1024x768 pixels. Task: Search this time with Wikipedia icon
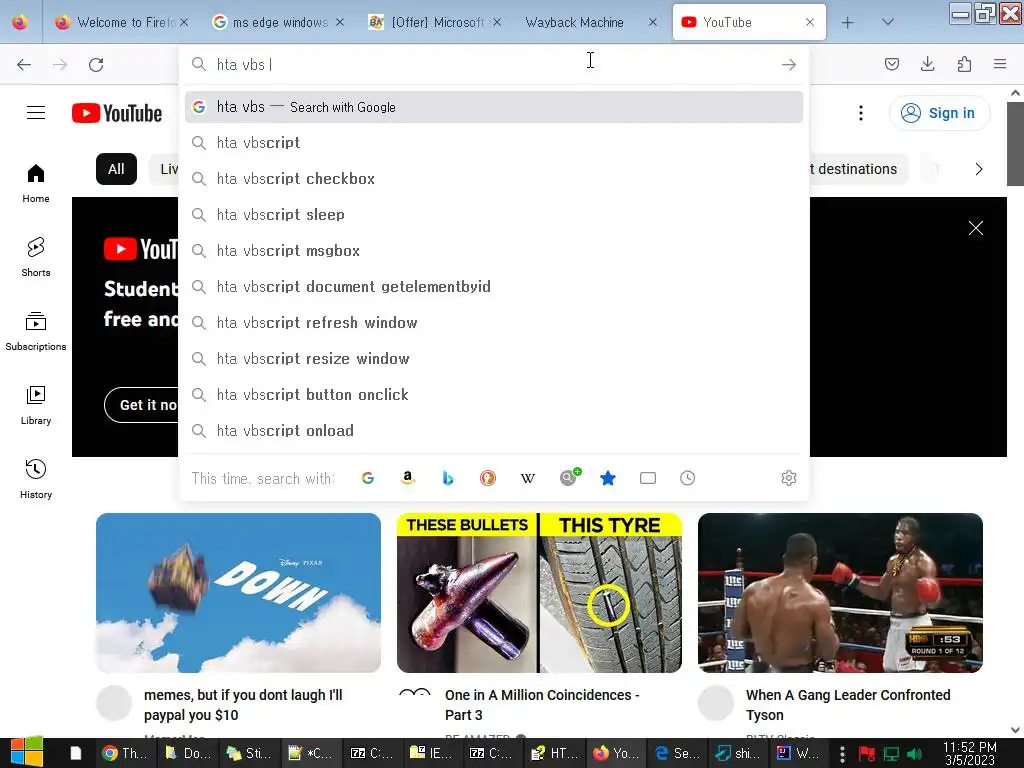(x=528, y=478)
